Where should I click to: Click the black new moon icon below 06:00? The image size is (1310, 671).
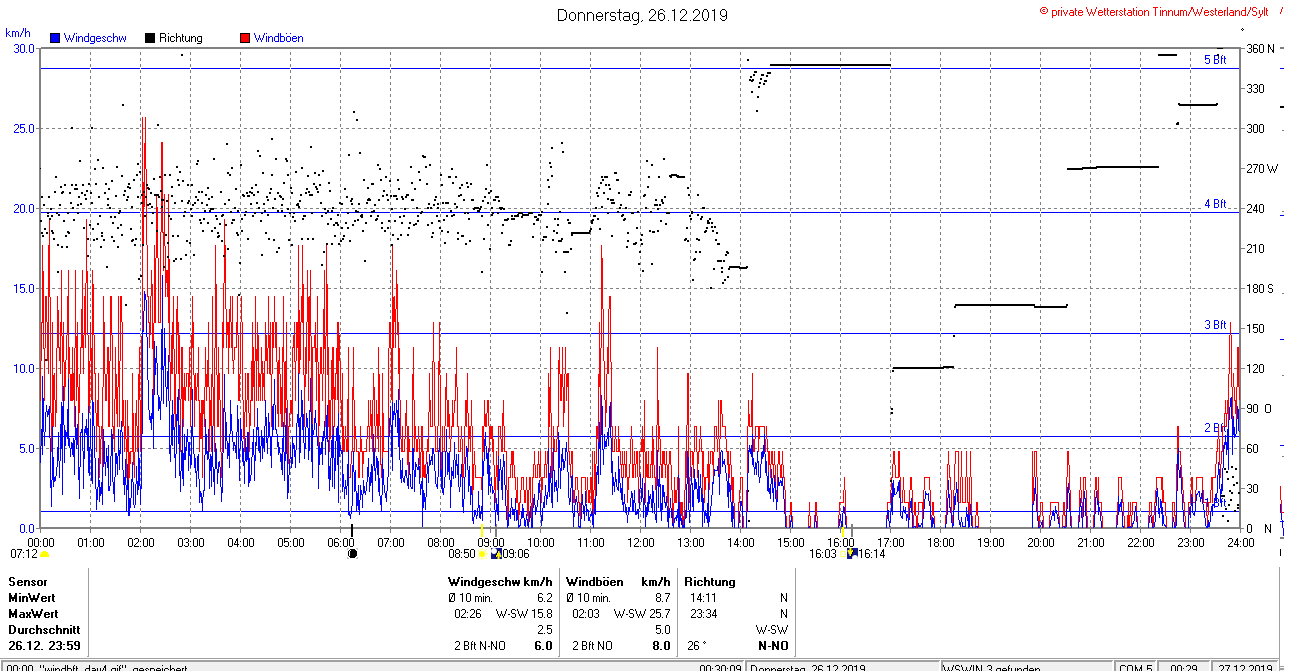tap(352, 553)
